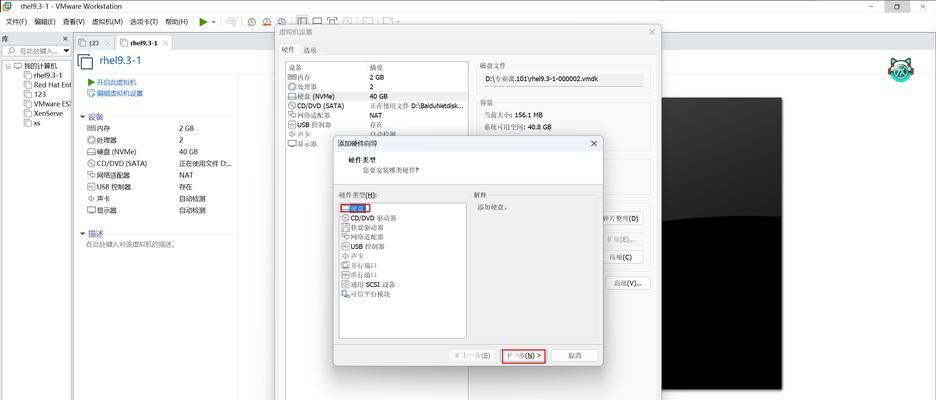
Task: Click the library search input field
Action: [x=37, y=51]
